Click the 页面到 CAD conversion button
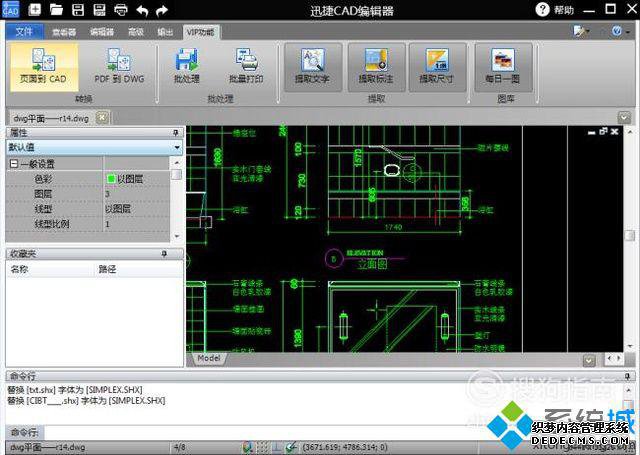 (x=44, y=67)
